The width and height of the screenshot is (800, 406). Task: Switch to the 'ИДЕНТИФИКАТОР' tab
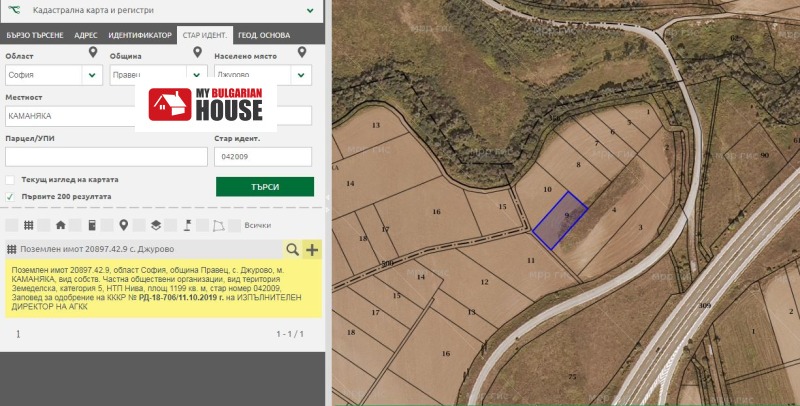140,35
